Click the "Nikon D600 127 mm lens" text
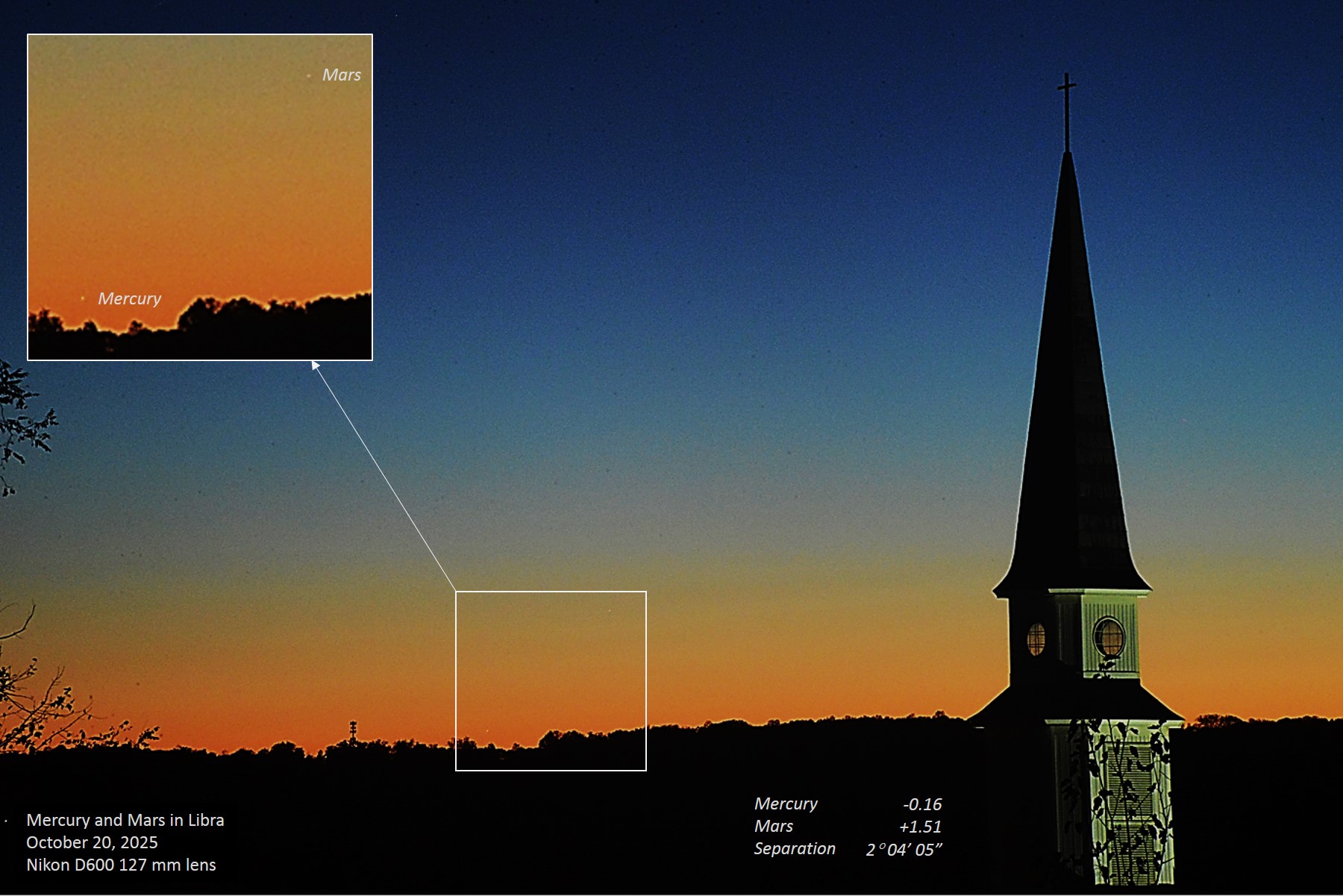Image resolution: width=1343 pixels, height=896 pixels. click(121, 865)
